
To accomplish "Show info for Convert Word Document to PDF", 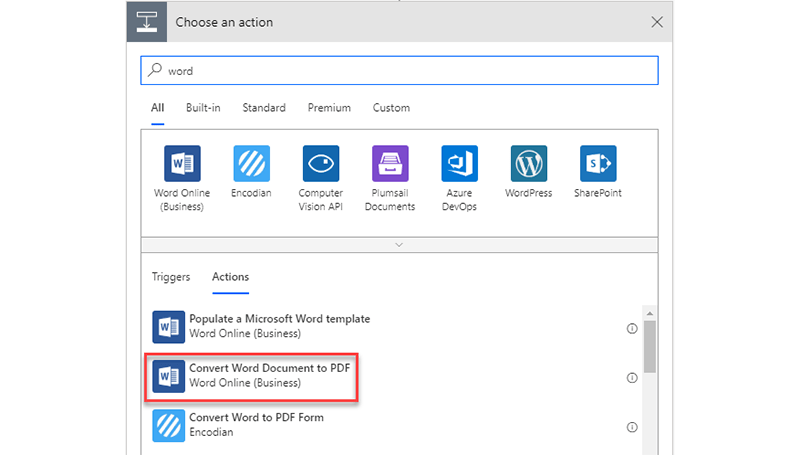I will click(632, 378).
